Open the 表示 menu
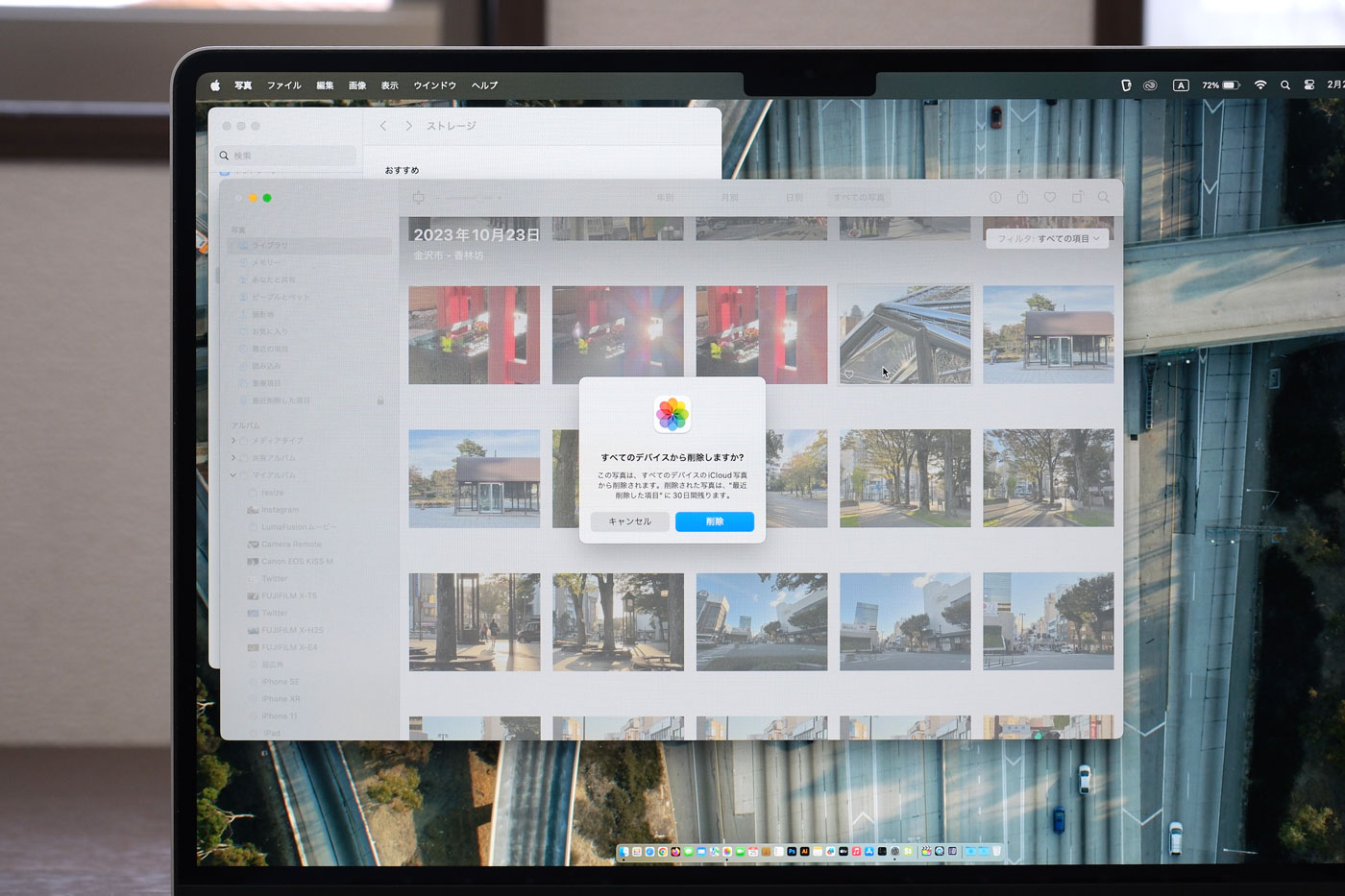The width and height of the screenshot is (1345, 896). click(x=389, y=85)
